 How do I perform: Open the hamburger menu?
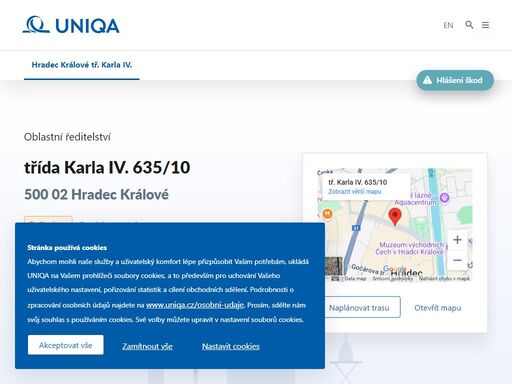point(486,25)
